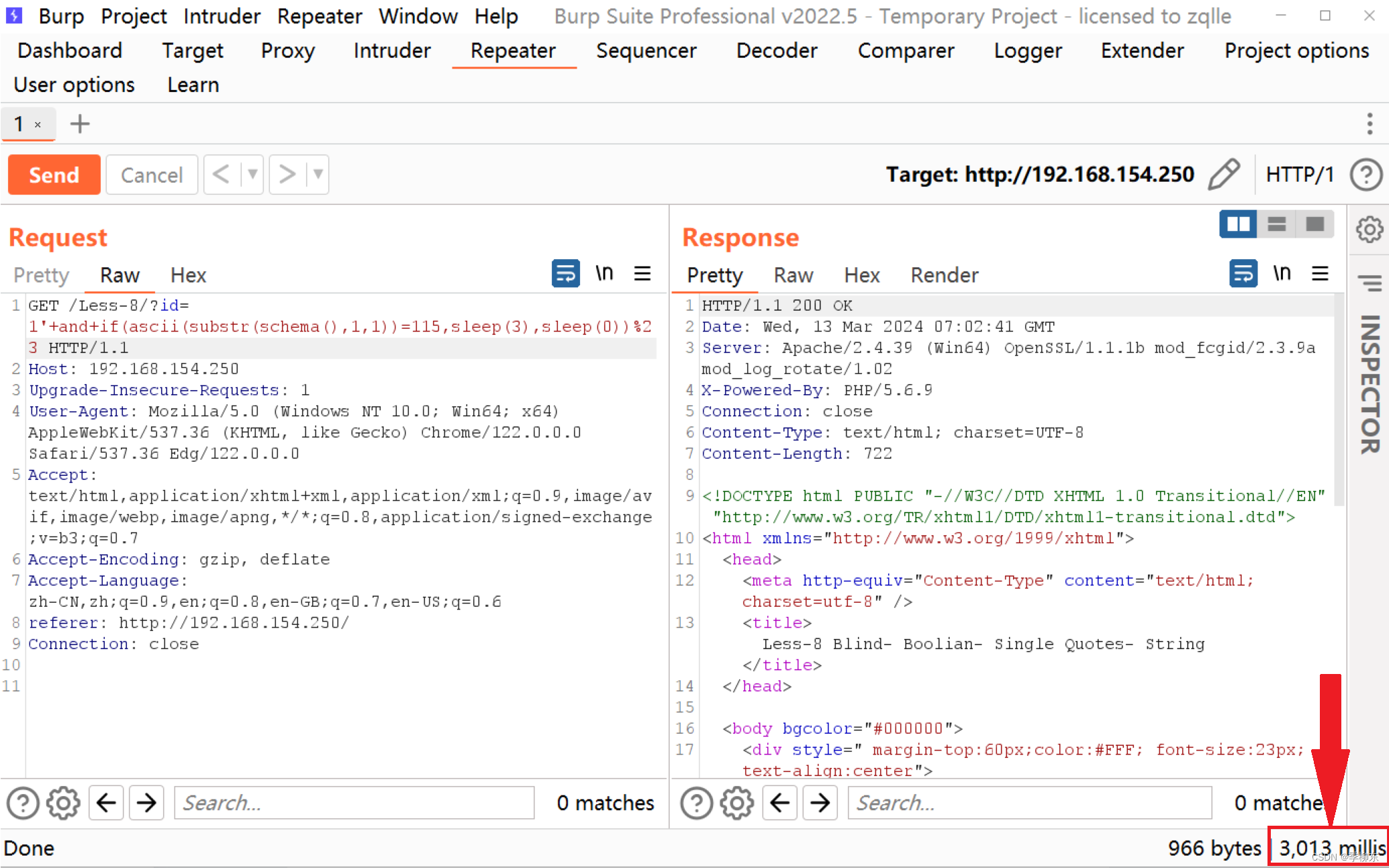The width and height of the screenshot is (1389, 868).
Task: Select combined tabbed layout view
Action: click(x=1314, y=224)
